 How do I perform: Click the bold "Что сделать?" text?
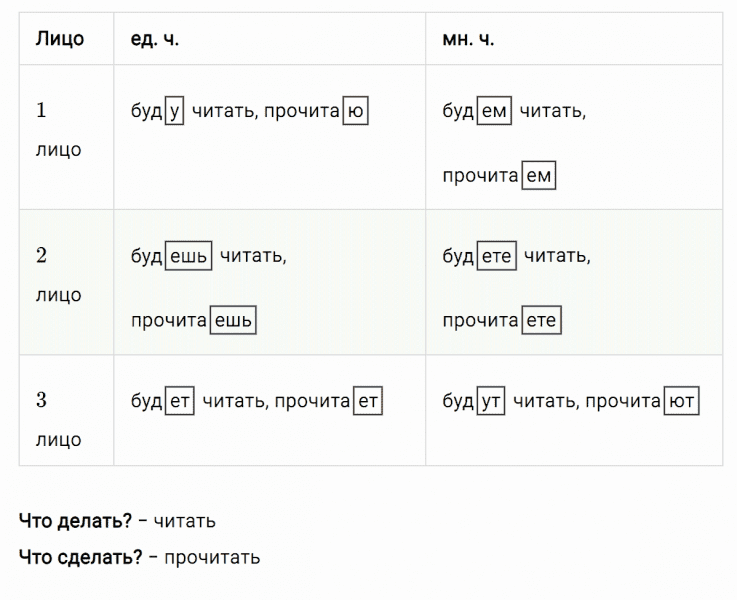80,557
